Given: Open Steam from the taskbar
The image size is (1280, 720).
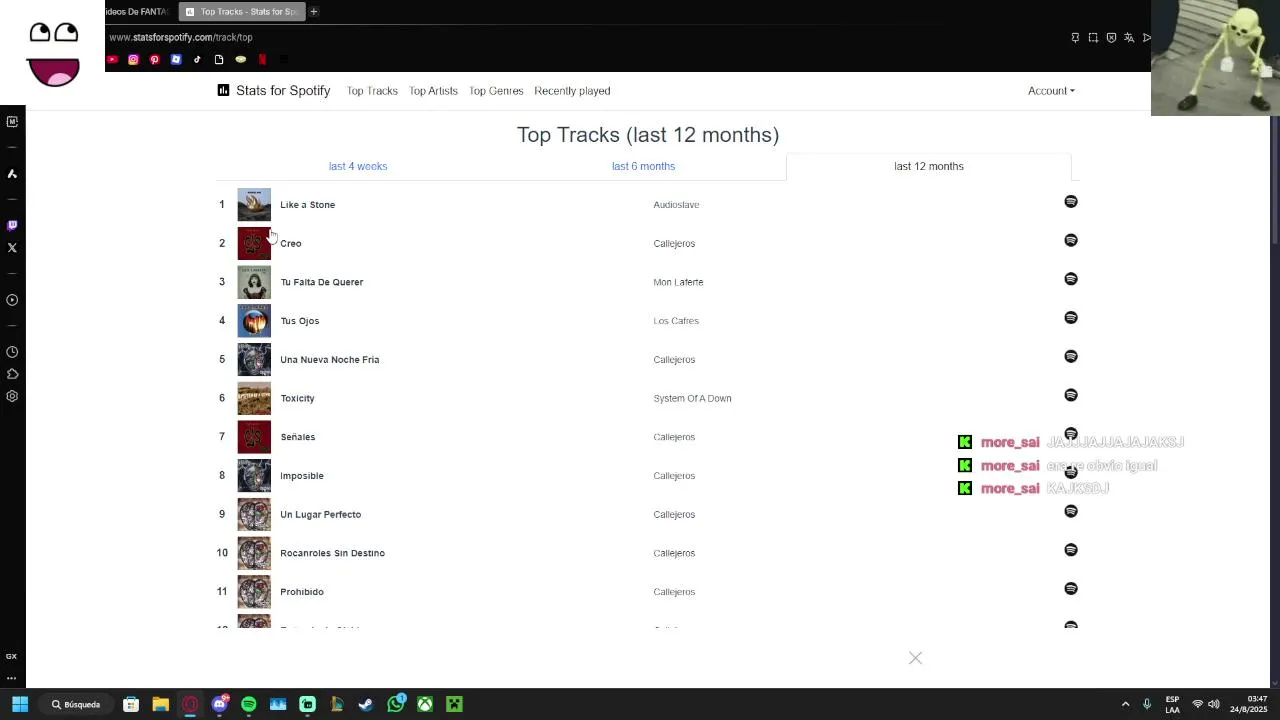Looking at the screenshot, I should (366, 704).
